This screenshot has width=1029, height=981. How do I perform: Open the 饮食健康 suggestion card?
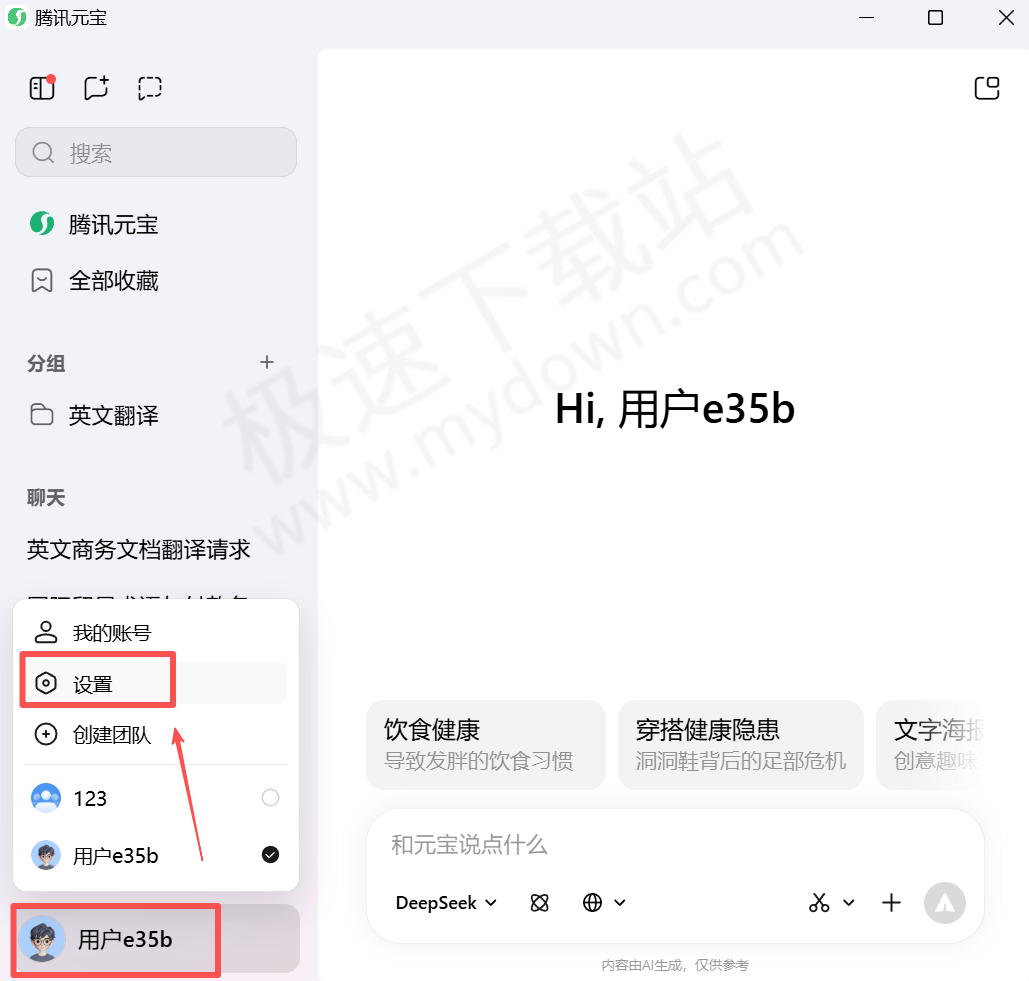coord(485,744)
